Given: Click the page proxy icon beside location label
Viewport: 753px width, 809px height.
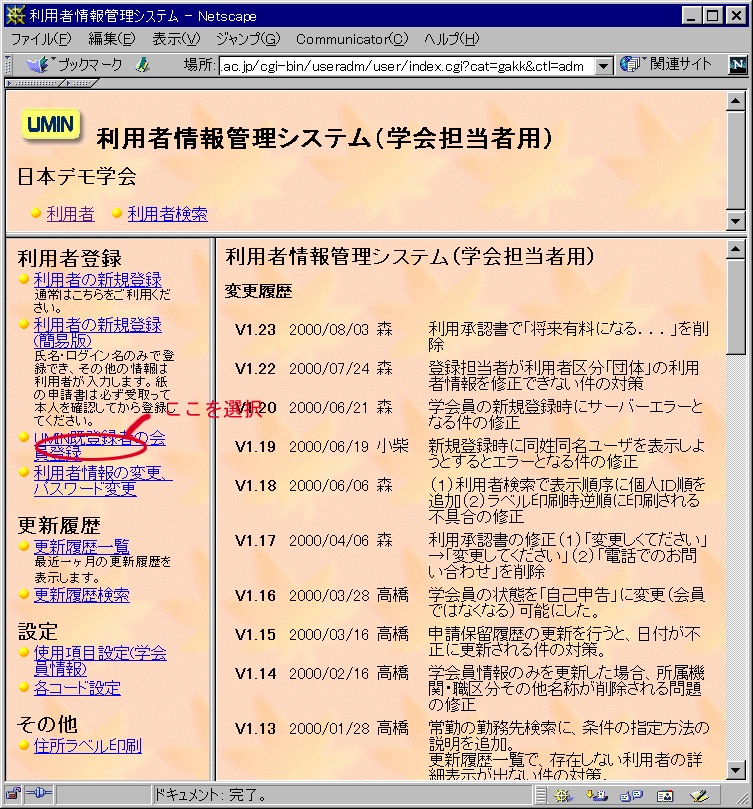Looking at the screenshot, I should [143, 65].
